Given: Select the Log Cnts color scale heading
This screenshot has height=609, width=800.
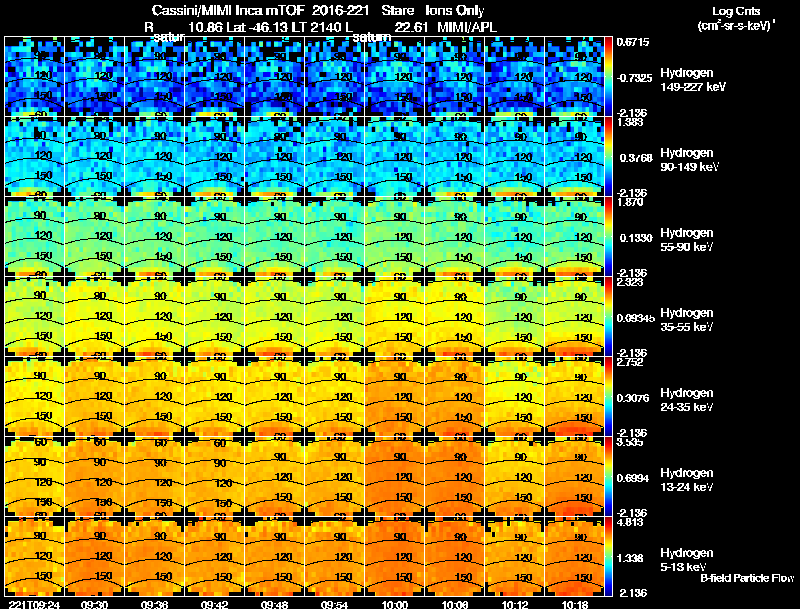Looking at the screenshot, I should click(736, 11).
